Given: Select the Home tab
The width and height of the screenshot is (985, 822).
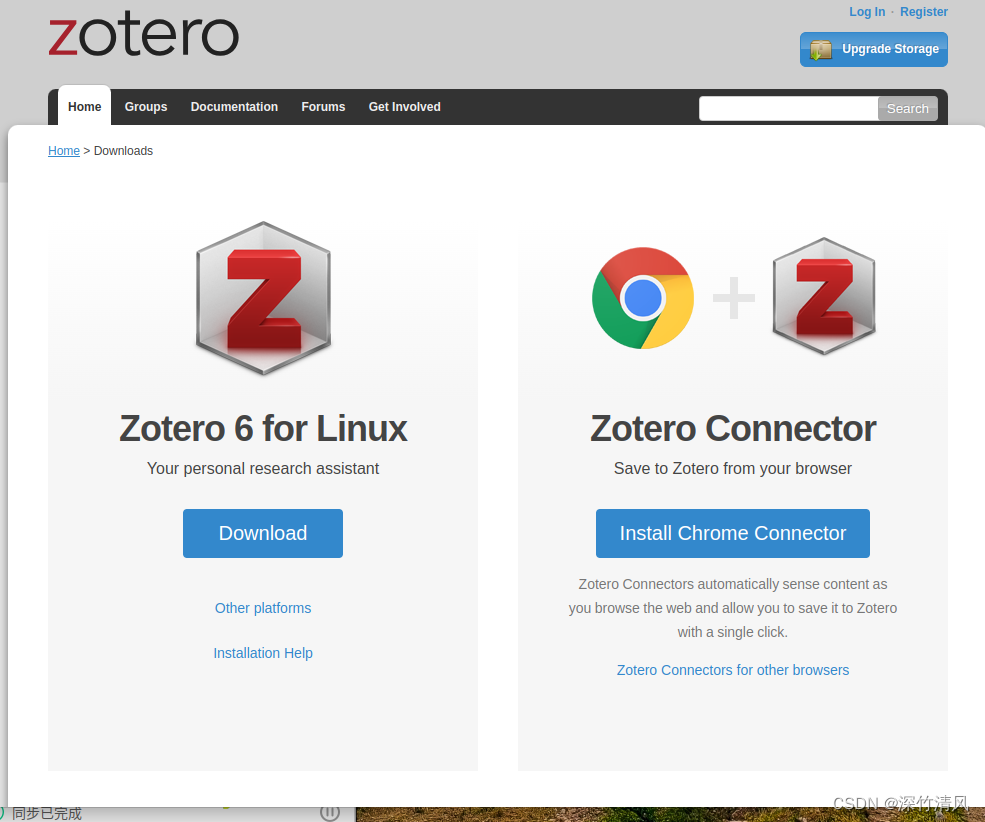Looking at the screenshot, I should coord(84,106).
